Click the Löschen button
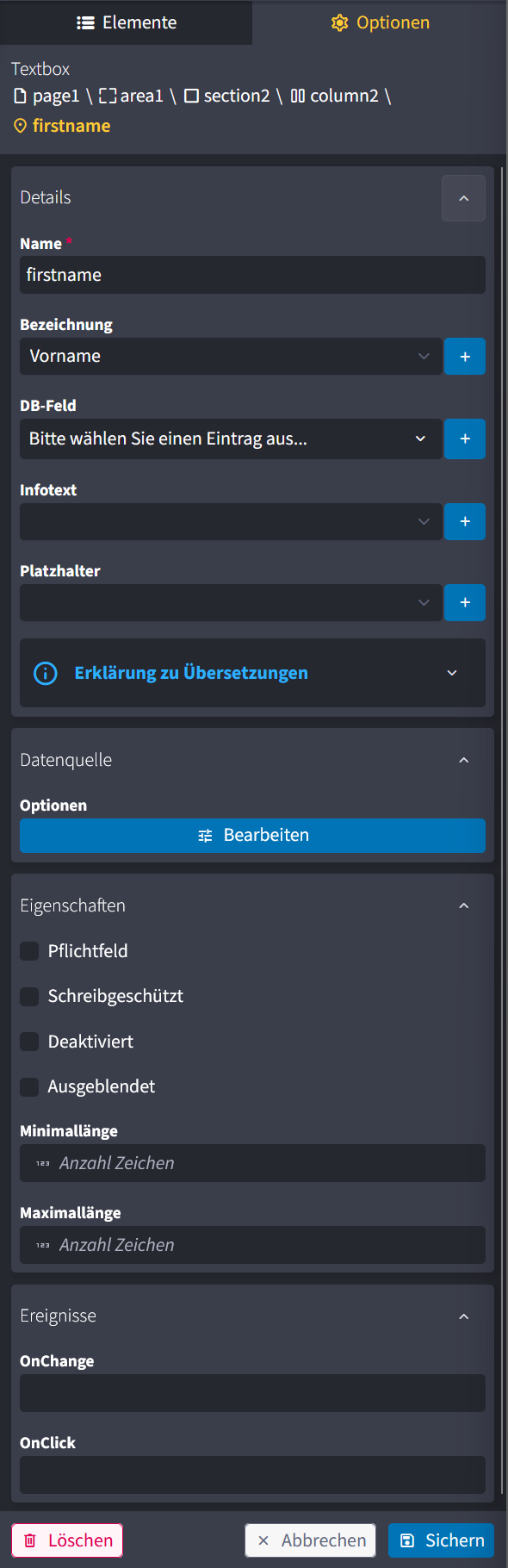This screenshot has height=1568, width=508. pos(67,1540)
